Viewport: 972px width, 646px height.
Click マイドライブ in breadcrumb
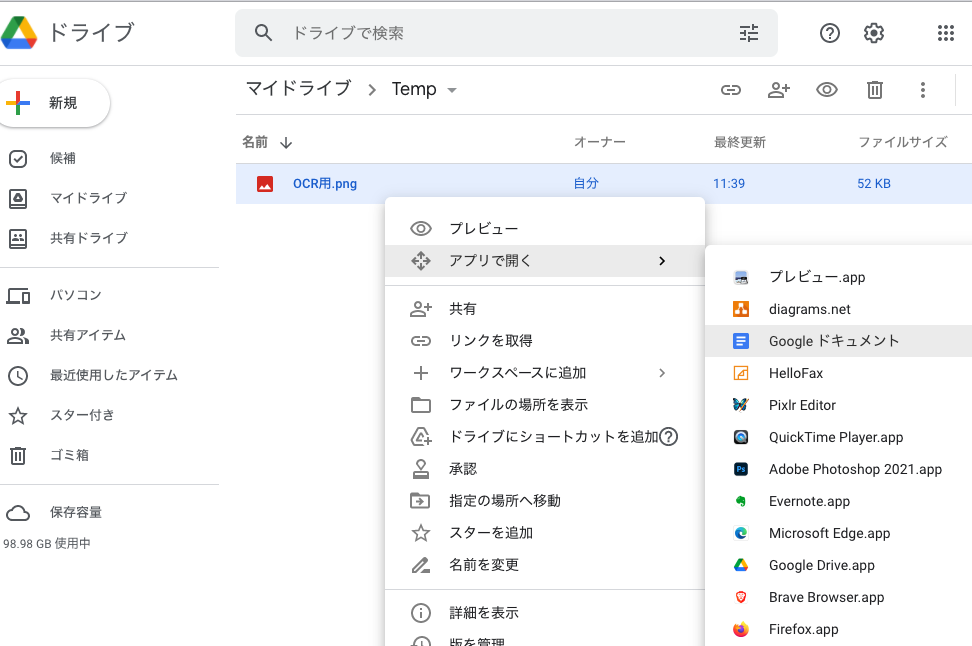[299, 89]
